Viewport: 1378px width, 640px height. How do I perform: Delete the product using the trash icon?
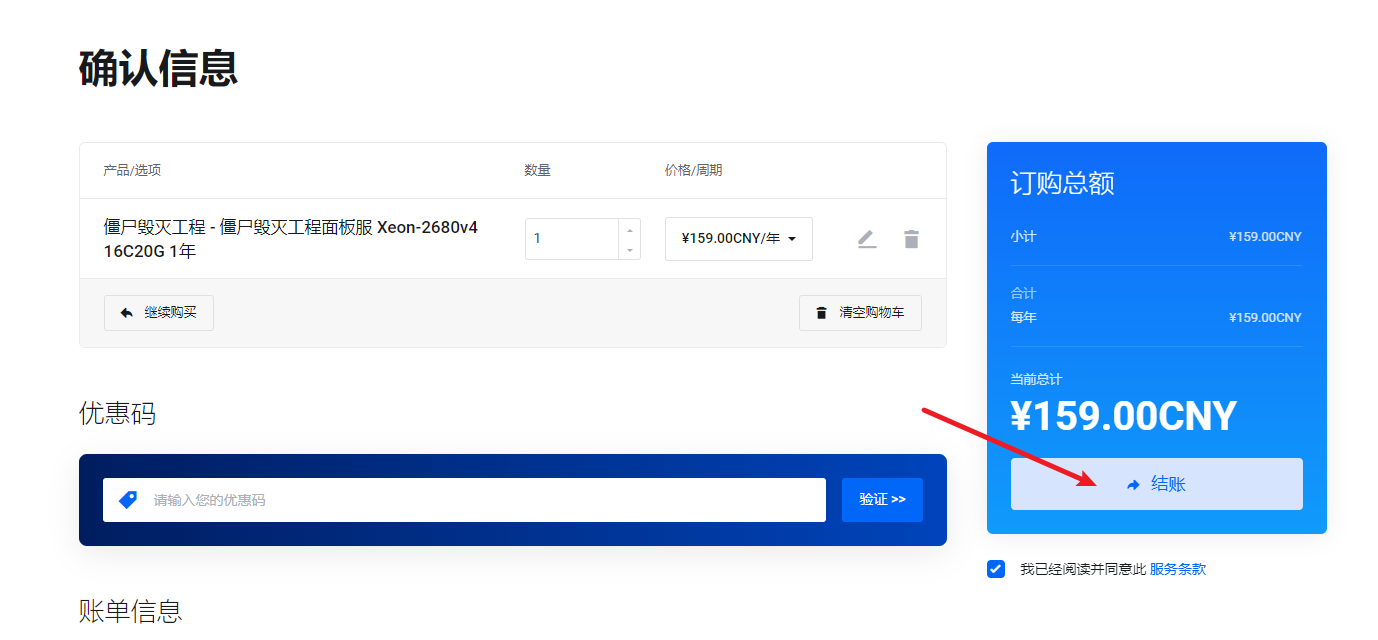coord(911,239)
